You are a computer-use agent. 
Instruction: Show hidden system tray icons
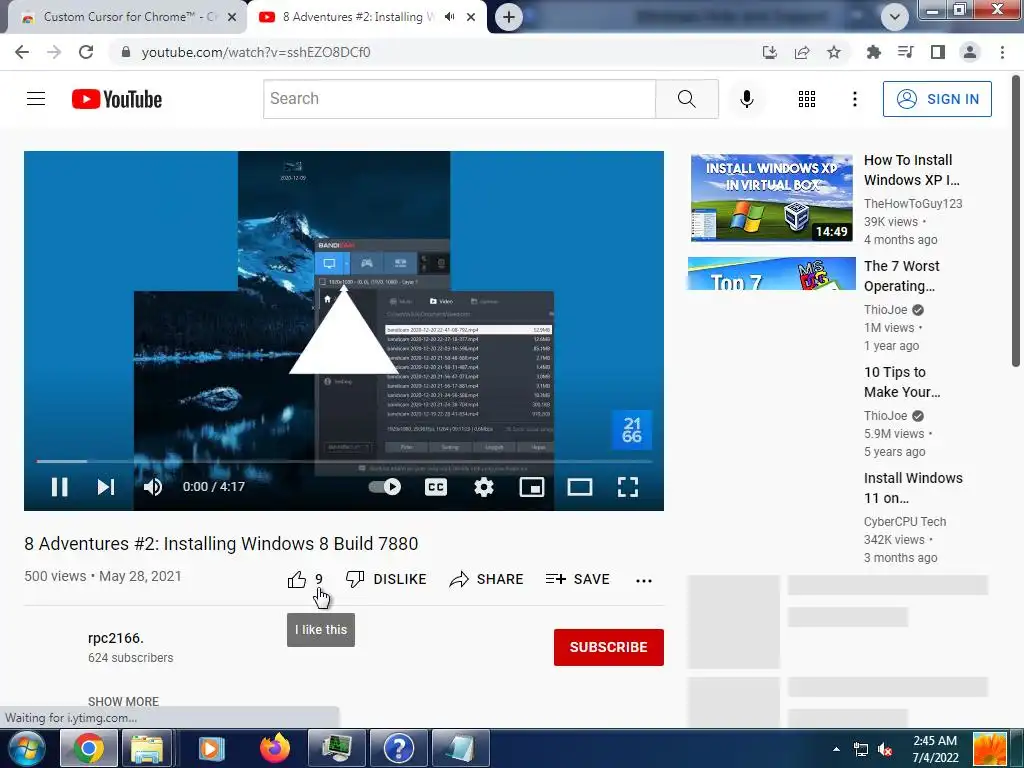click(x=837, y=749)
